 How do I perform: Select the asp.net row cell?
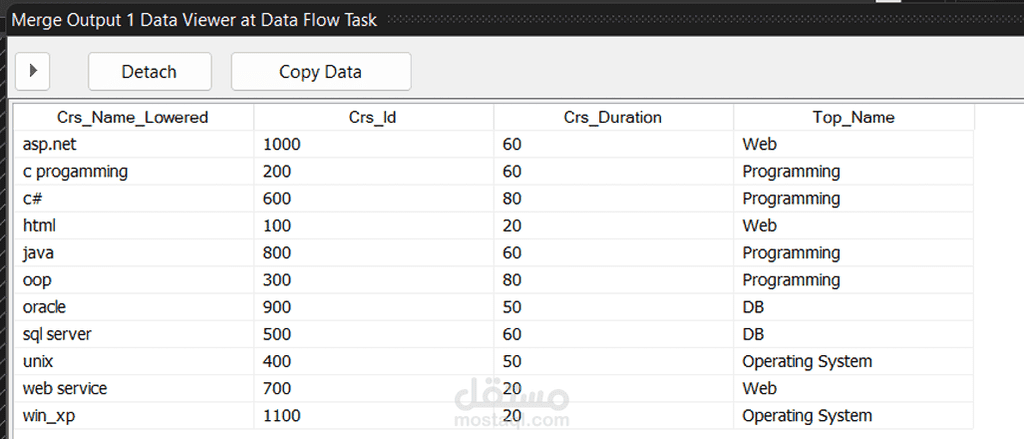coord(133,144)
